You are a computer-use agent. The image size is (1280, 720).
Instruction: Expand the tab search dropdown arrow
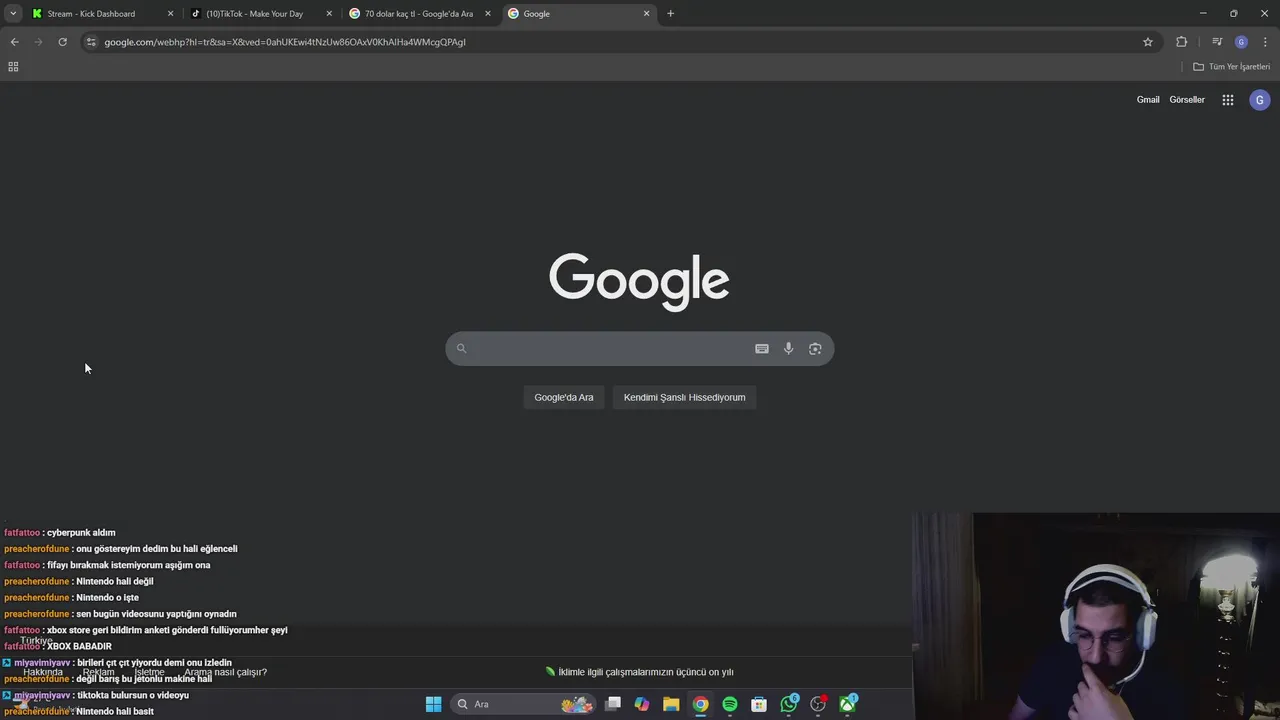coord(13,14)
